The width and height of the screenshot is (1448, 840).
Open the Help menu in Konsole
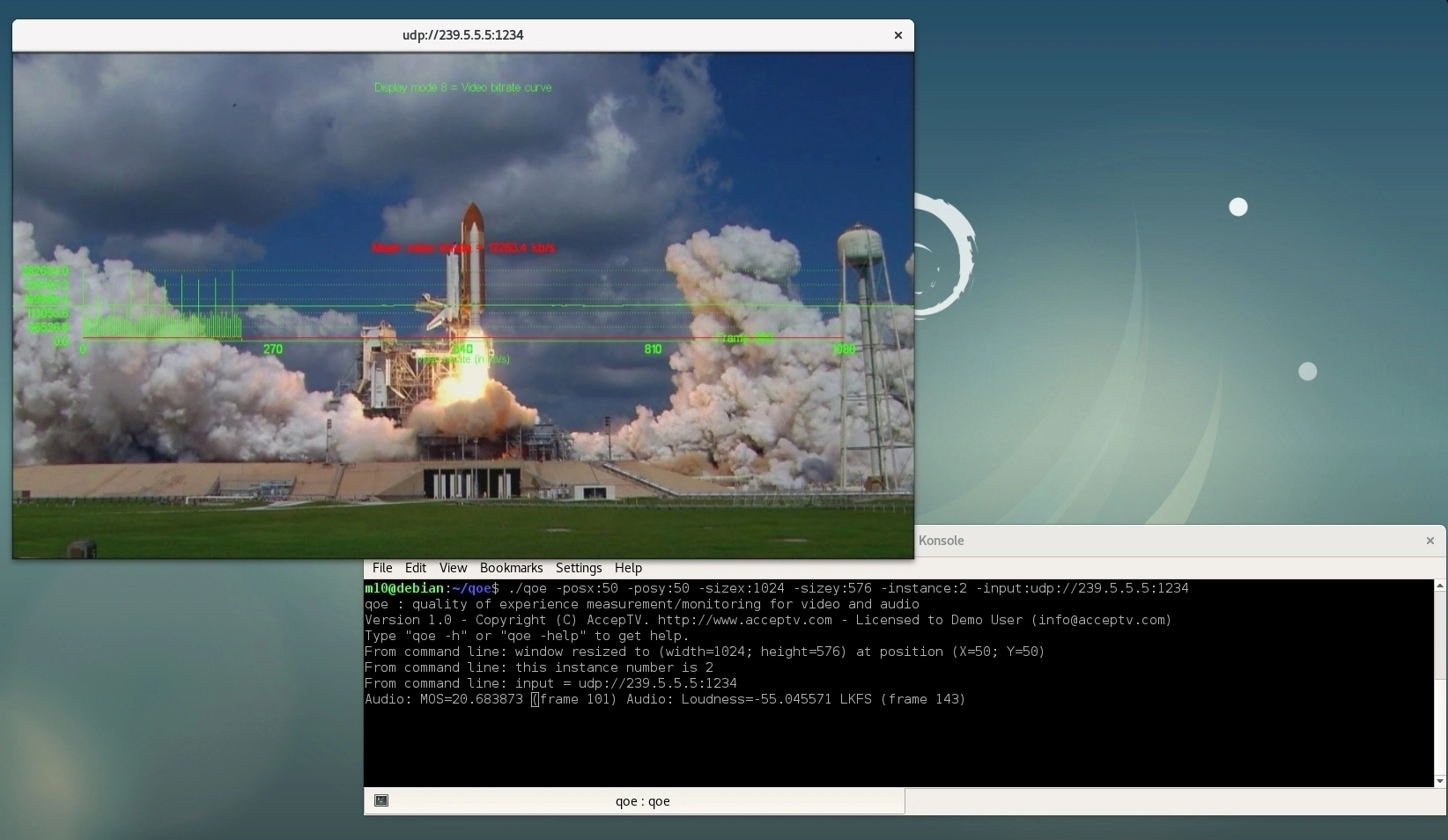628,568
